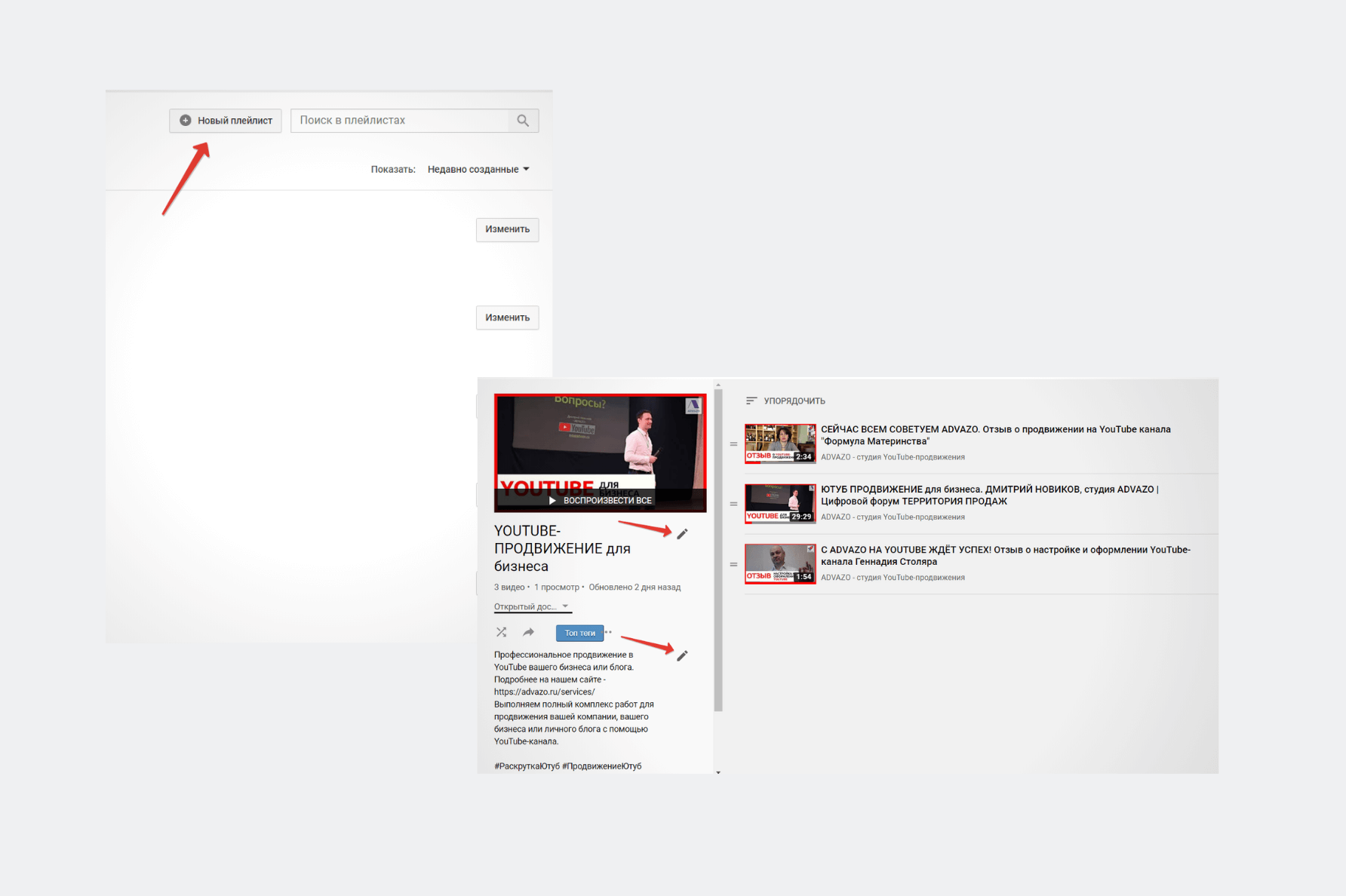
Task: Click the share arrow icon
Action: click(528, 632)
